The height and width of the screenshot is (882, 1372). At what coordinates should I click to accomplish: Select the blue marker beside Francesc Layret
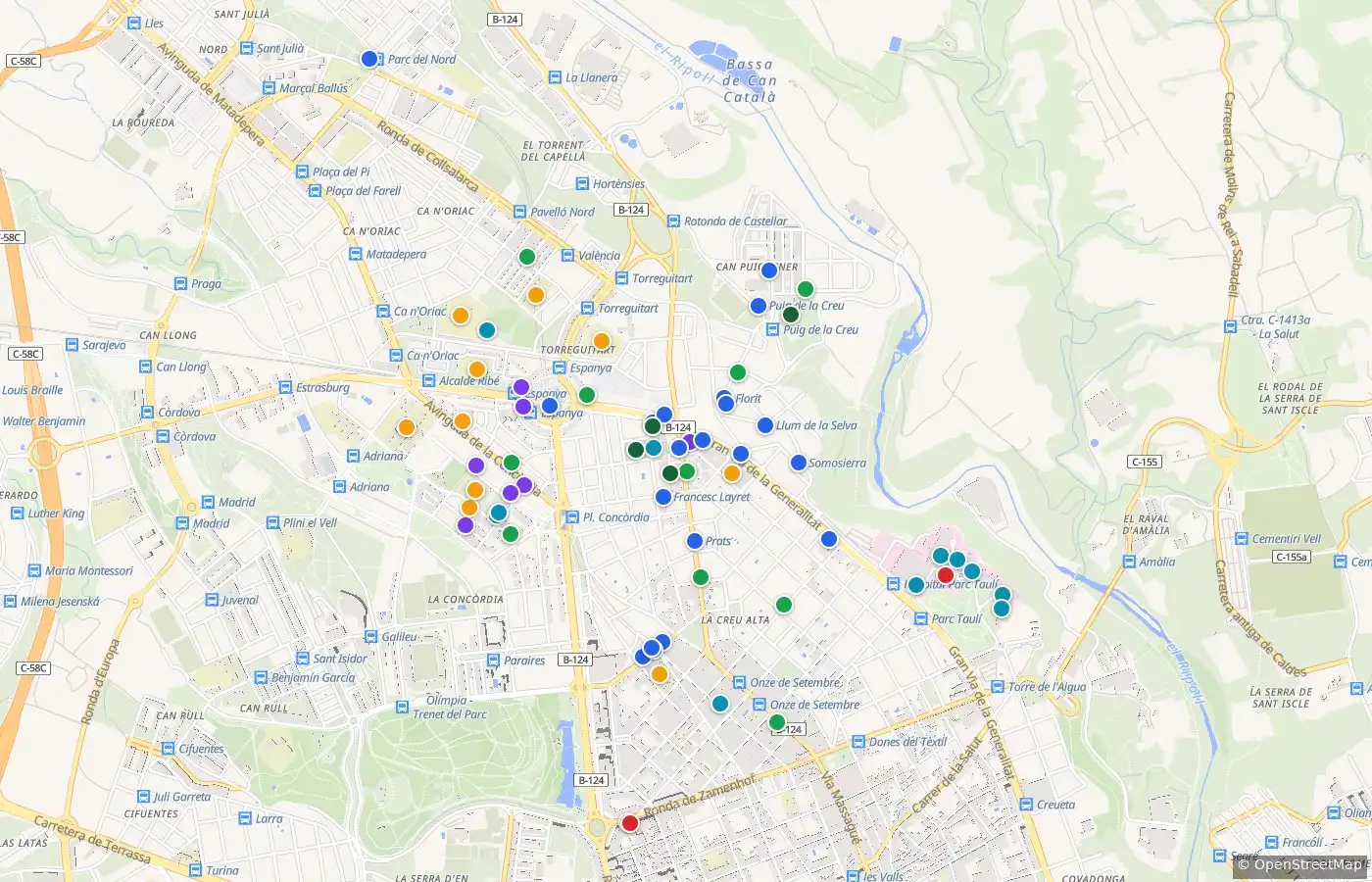click(663, 497)
